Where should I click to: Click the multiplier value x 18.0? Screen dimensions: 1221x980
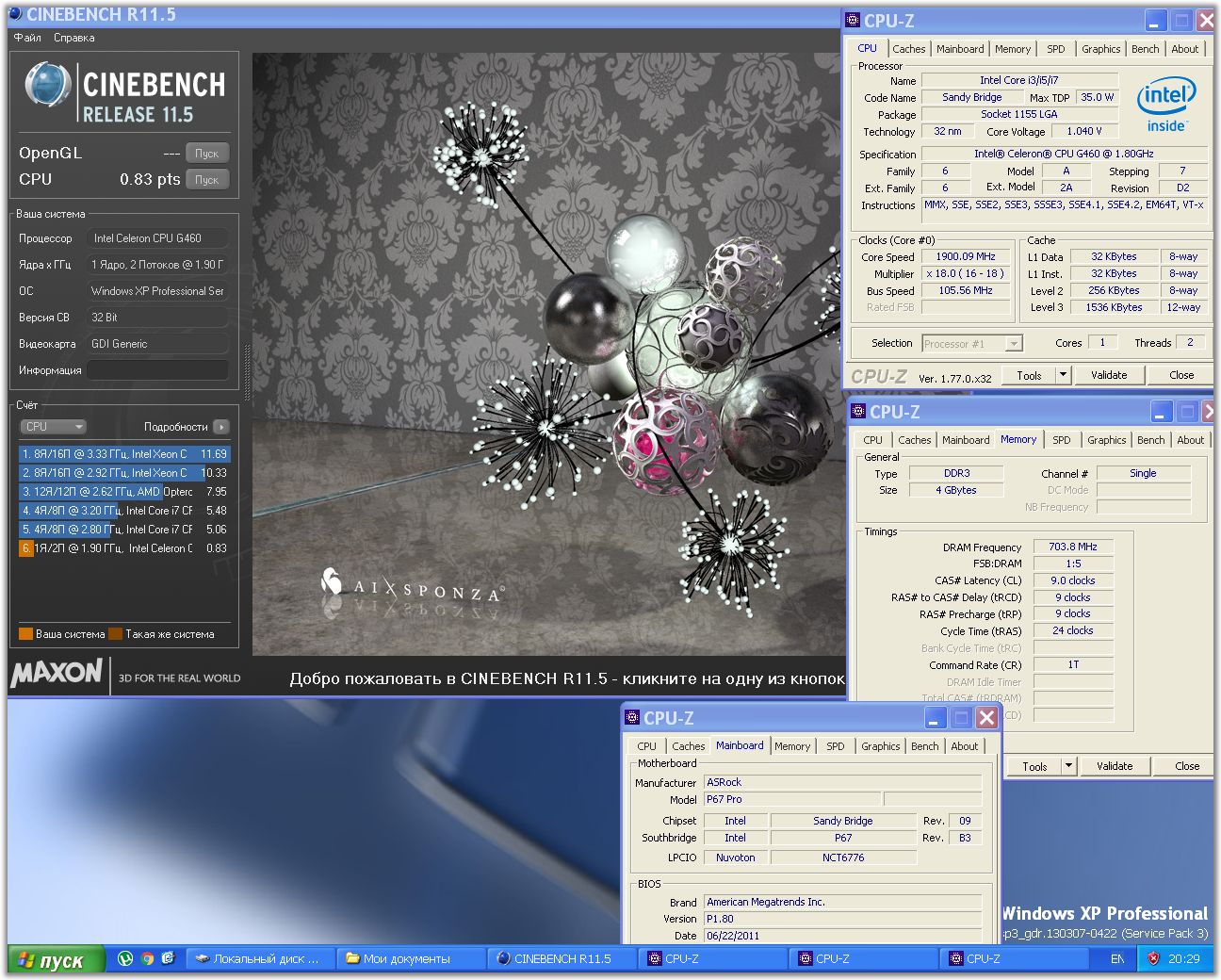point(966,273)
